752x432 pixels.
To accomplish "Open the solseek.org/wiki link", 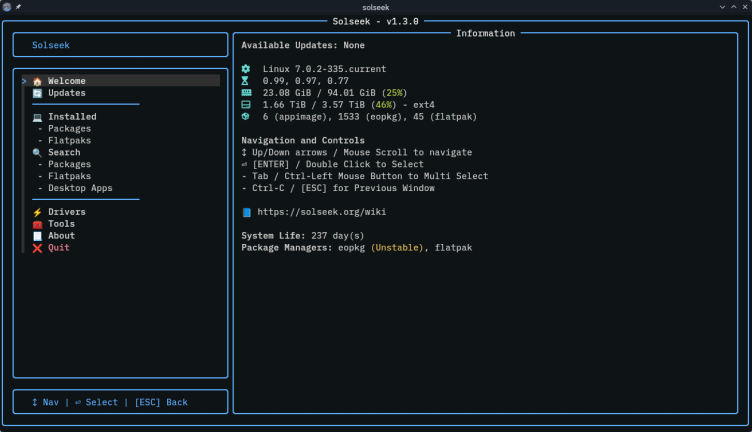I will [x=321, y=212].
